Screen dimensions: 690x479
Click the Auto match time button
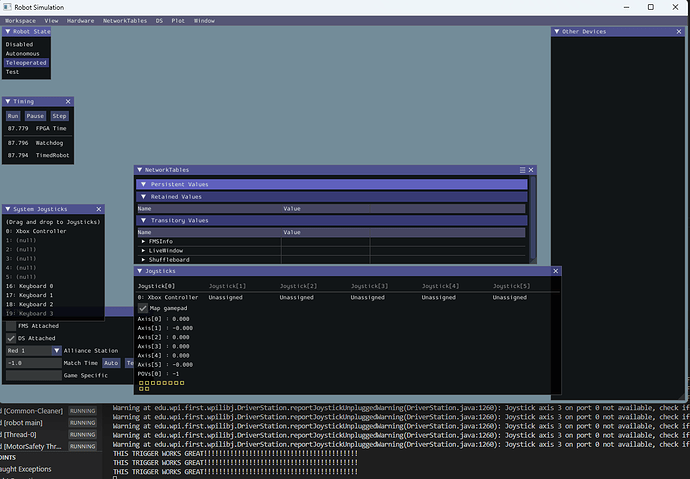point(111,363)
